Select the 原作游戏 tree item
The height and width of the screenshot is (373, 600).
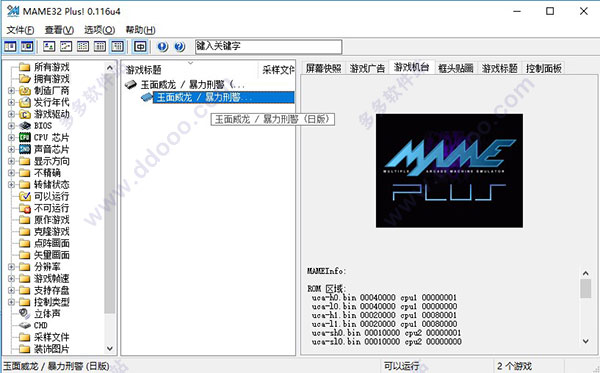pos(52,220)
